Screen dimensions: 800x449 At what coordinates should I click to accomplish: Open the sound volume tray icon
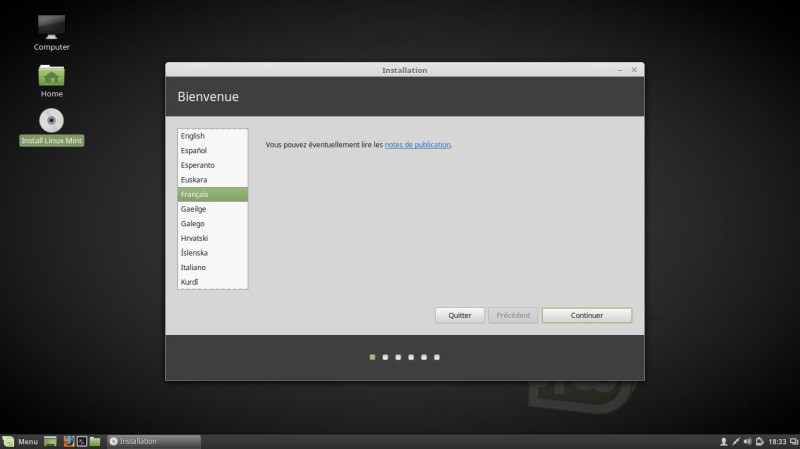click(747, 441)
